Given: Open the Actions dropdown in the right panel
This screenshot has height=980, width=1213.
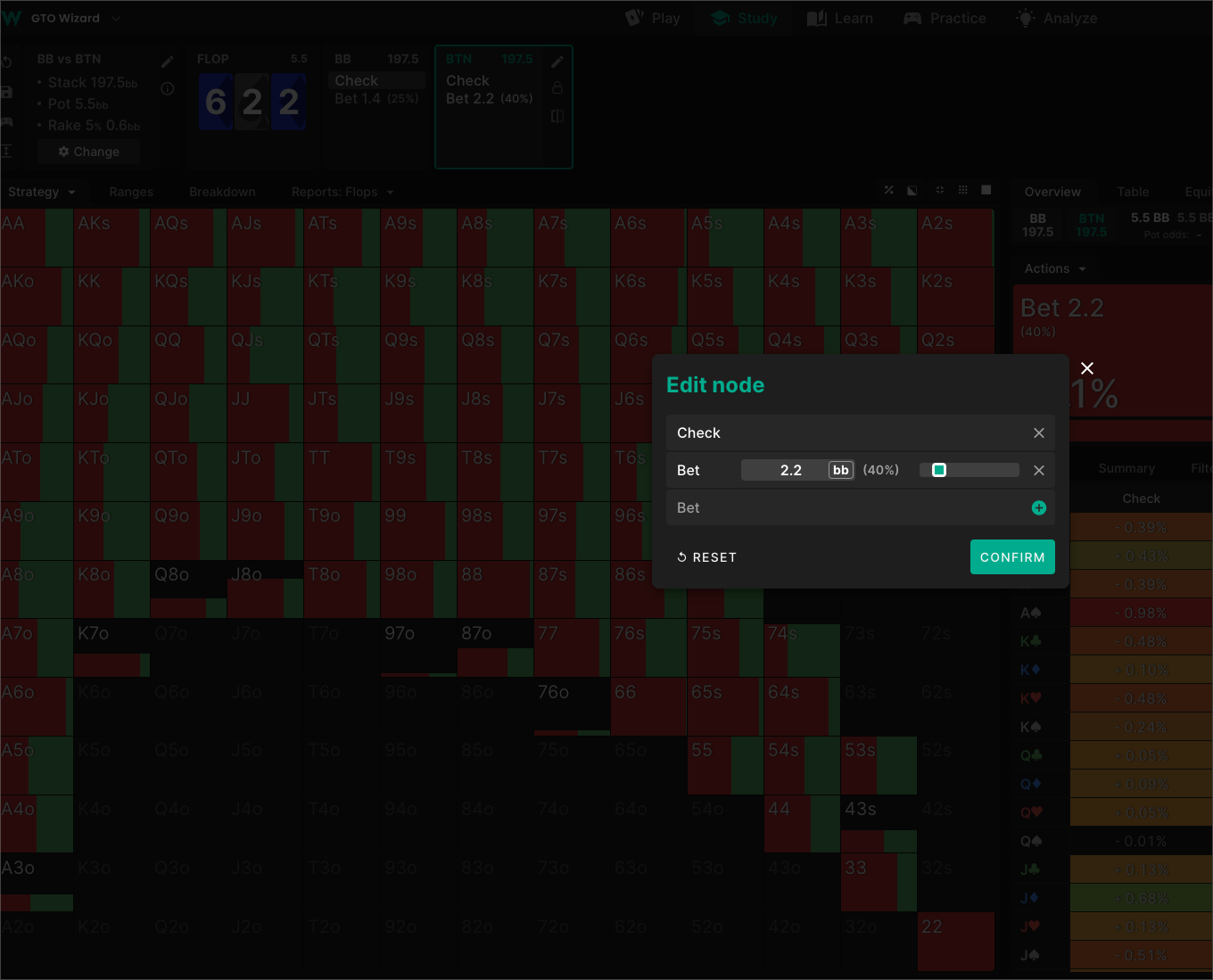Looking at the screenshot, I should point(1053,268).
